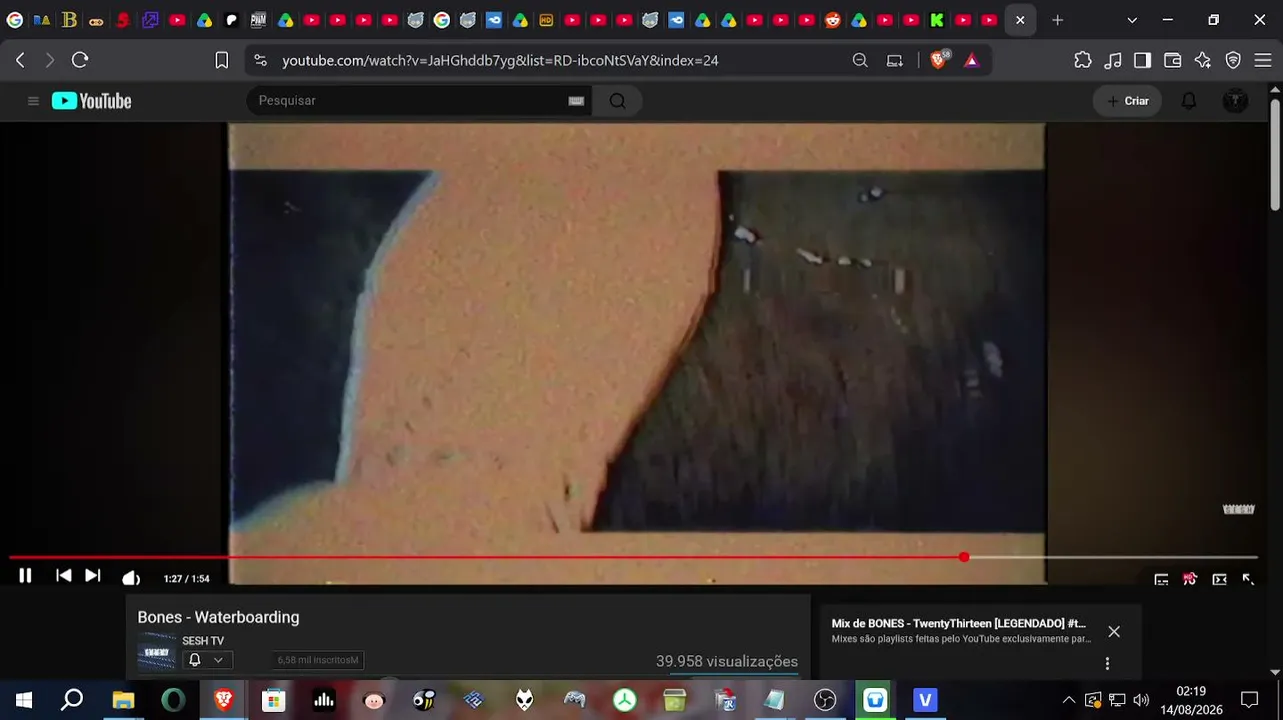
Task: Mute the video volume
Action: coord(130,577)
